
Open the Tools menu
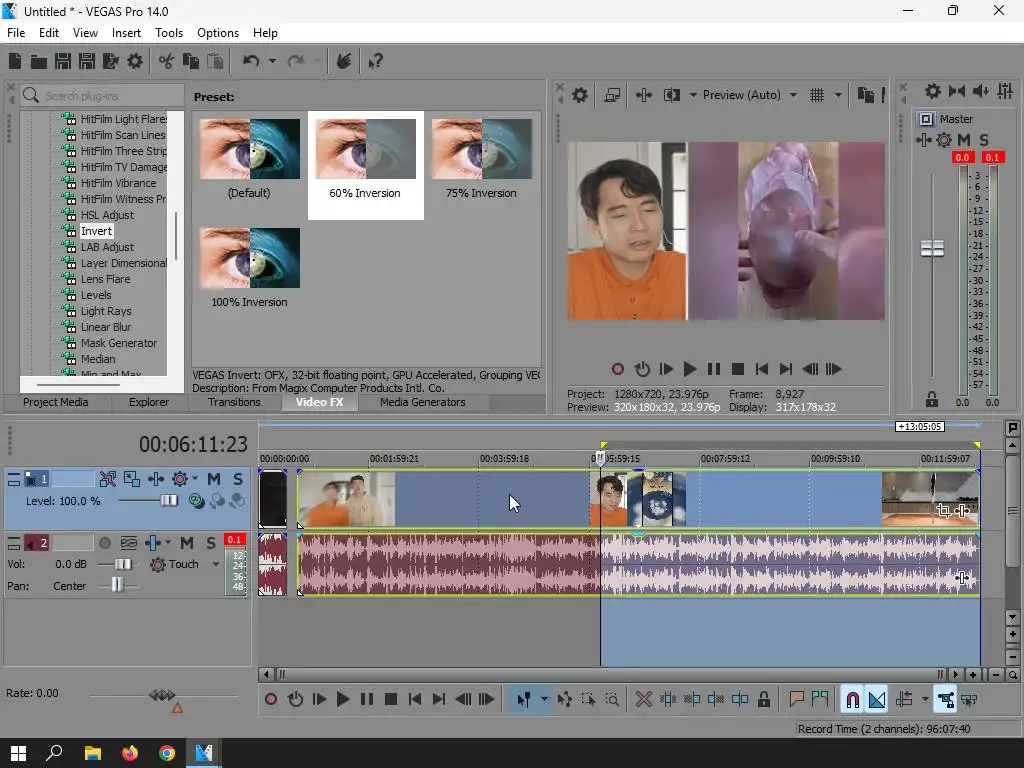click(168, 33)
